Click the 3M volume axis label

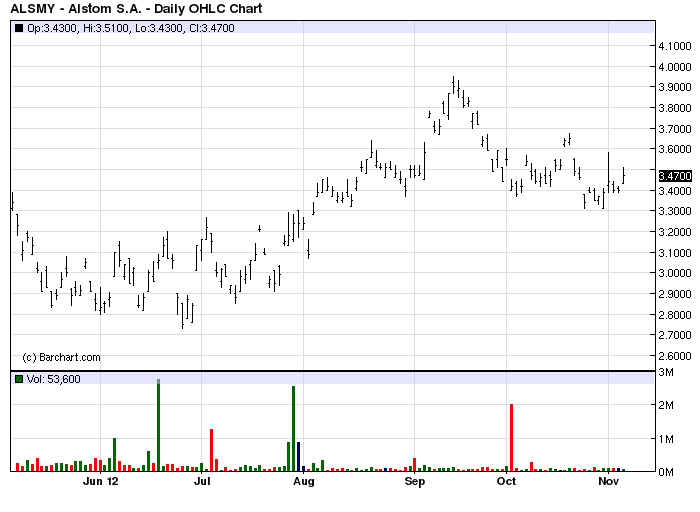coord(666,372)
